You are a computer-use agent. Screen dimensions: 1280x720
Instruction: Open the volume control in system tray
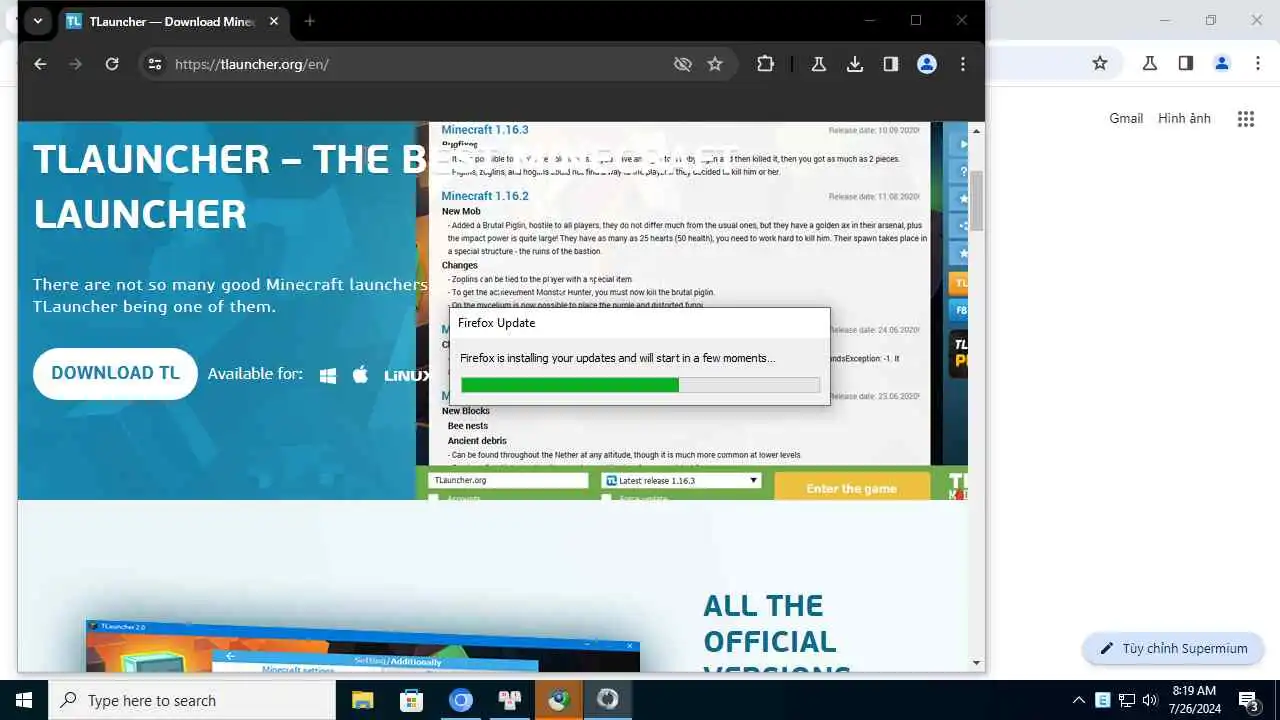pos(1150,700)
